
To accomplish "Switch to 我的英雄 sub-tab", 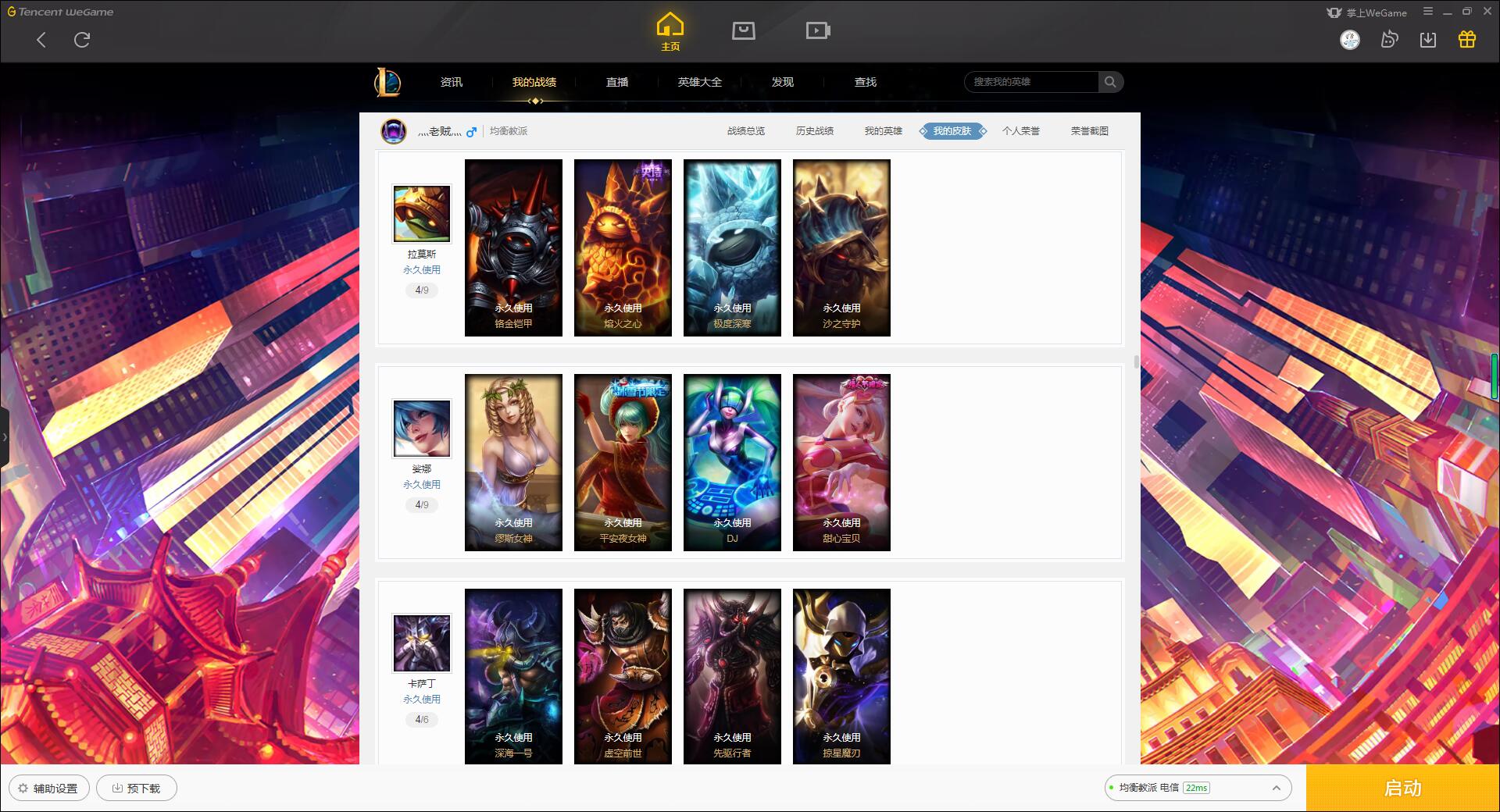I will [x=884, y=131].
